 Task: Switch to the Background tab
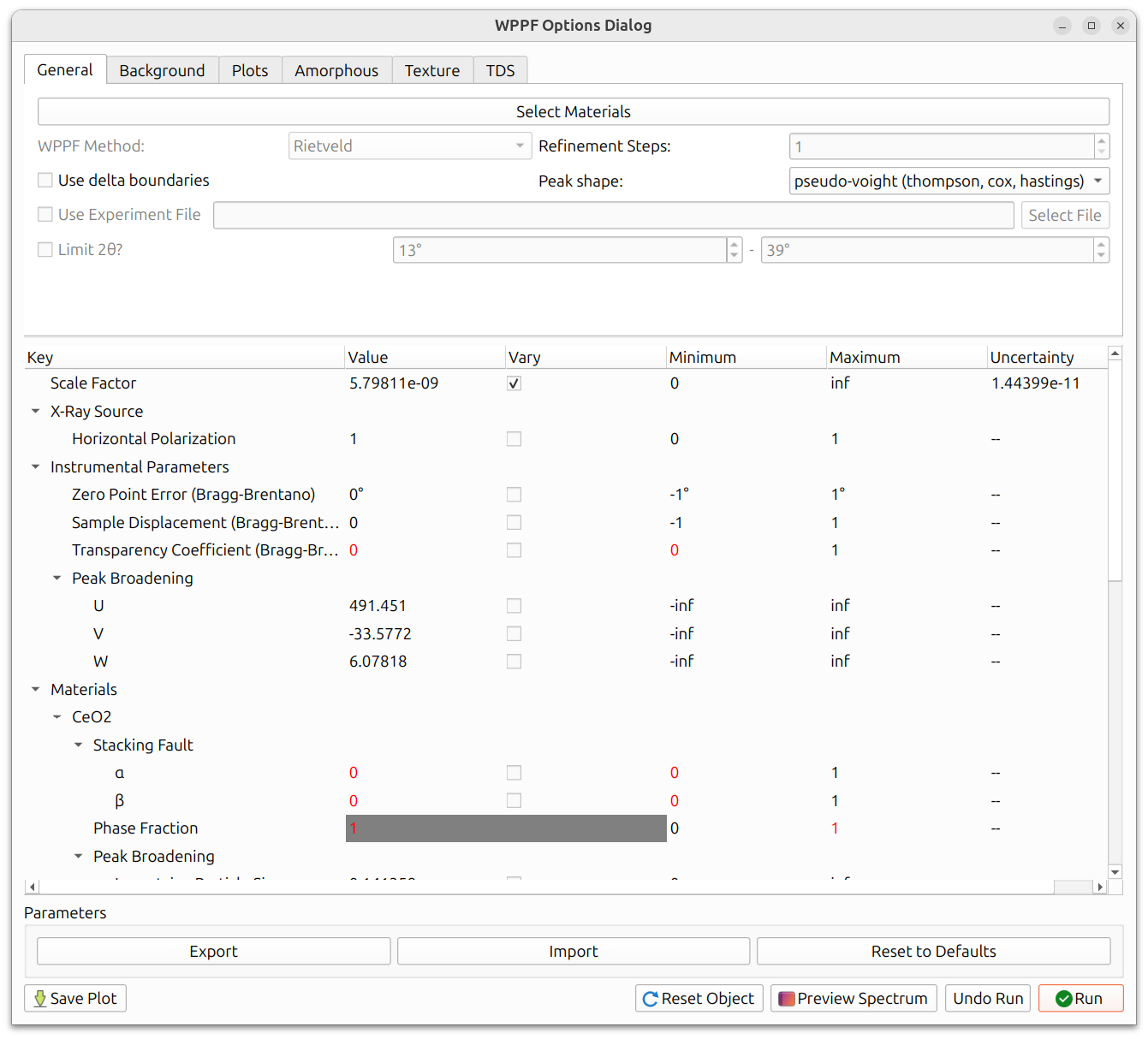tap(162, 70)
